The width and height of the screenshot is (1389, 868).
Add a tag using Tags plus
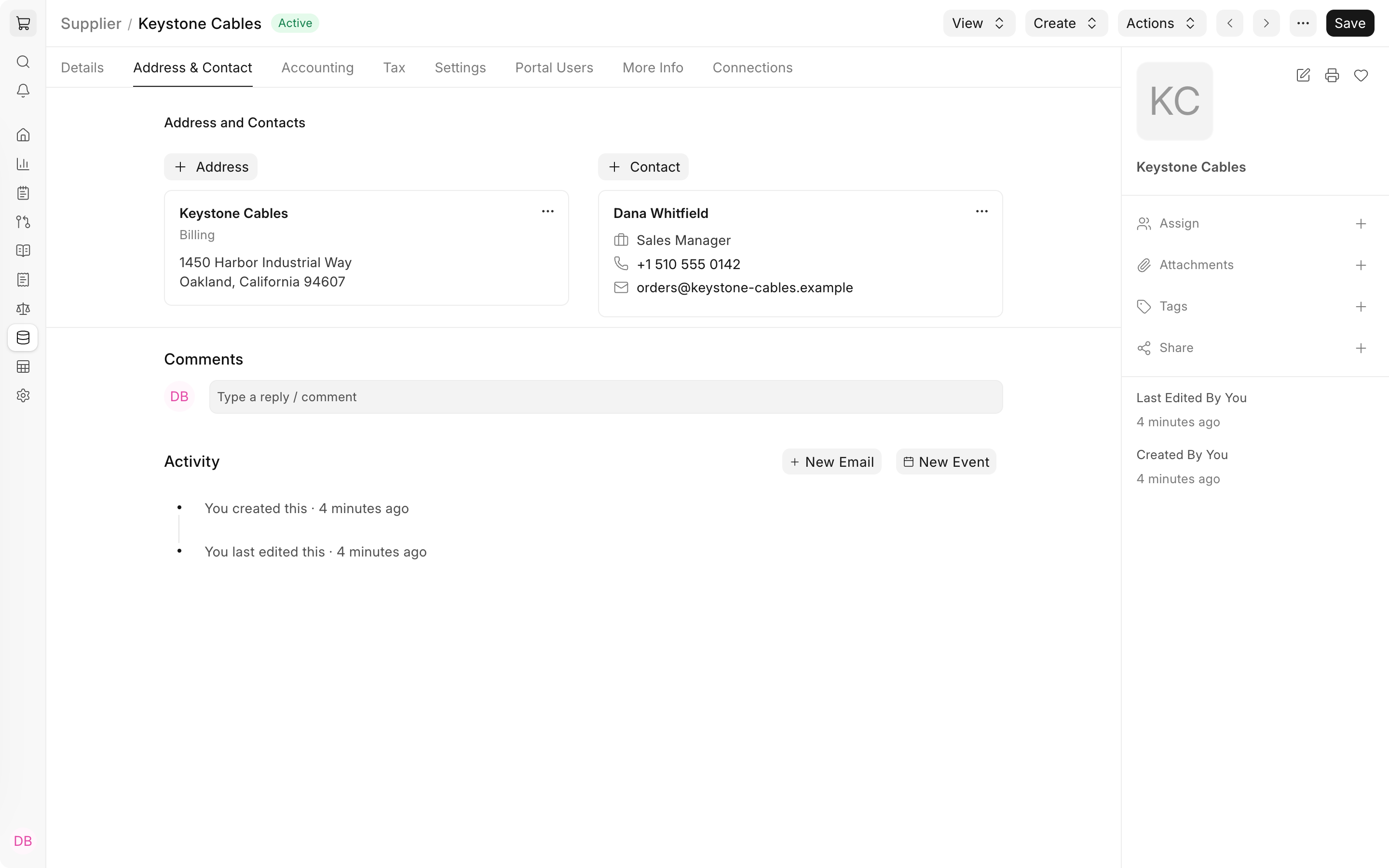1361,307
